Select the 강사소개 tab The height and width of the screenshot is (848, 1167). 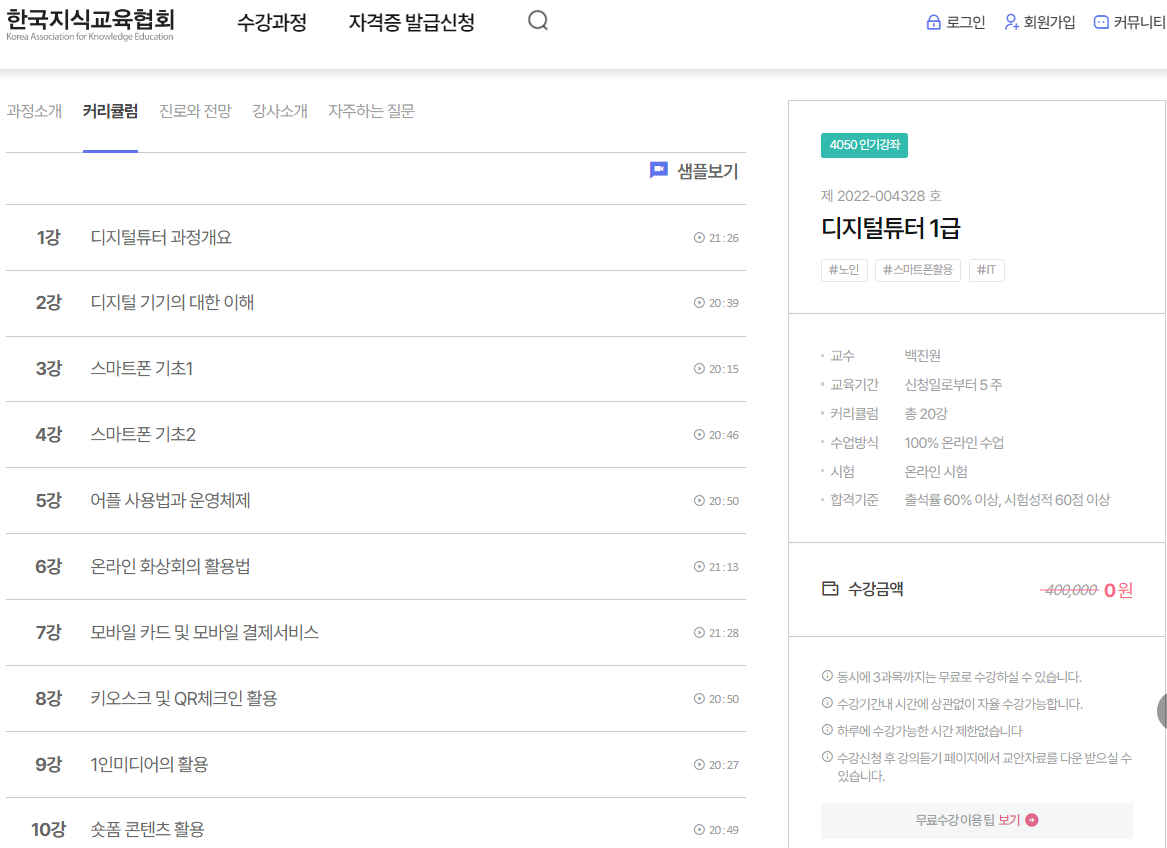(x=280, y=110)
